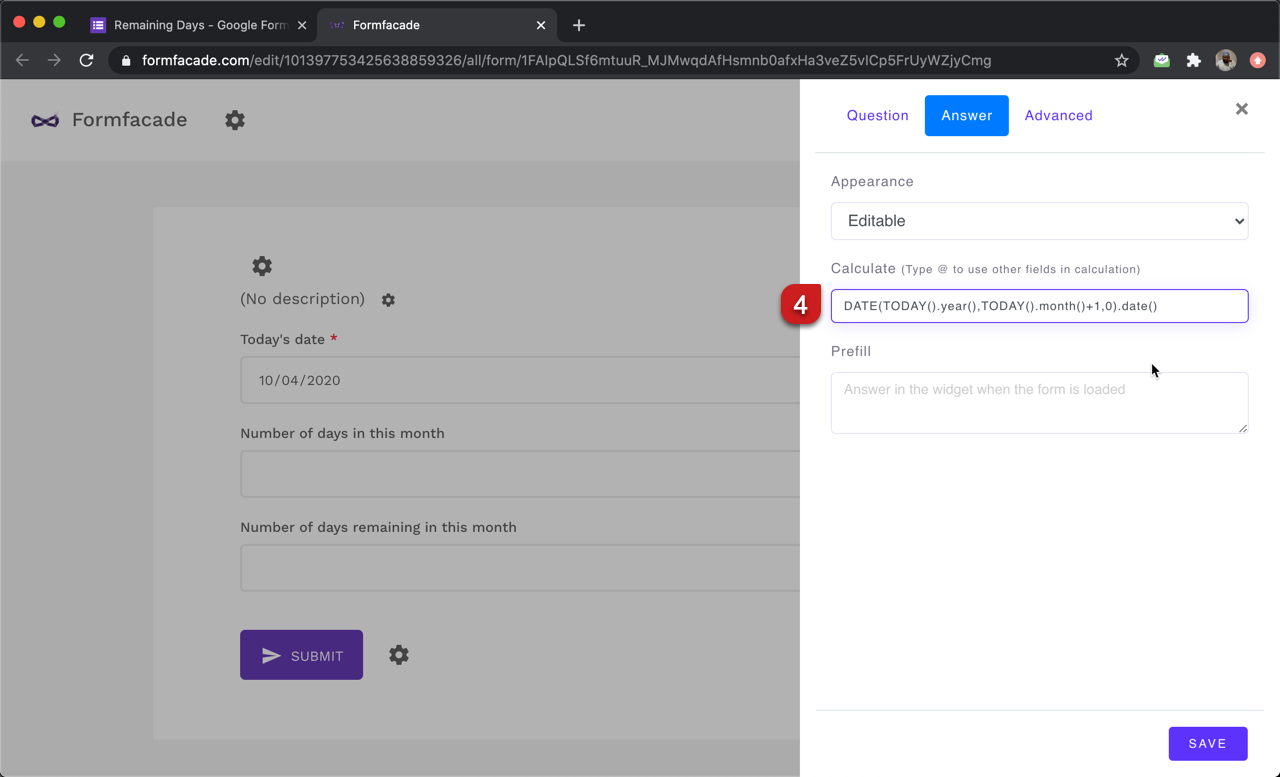Open settings gear next to Submit button
The image size is (1280, 777).
(399, 655)
